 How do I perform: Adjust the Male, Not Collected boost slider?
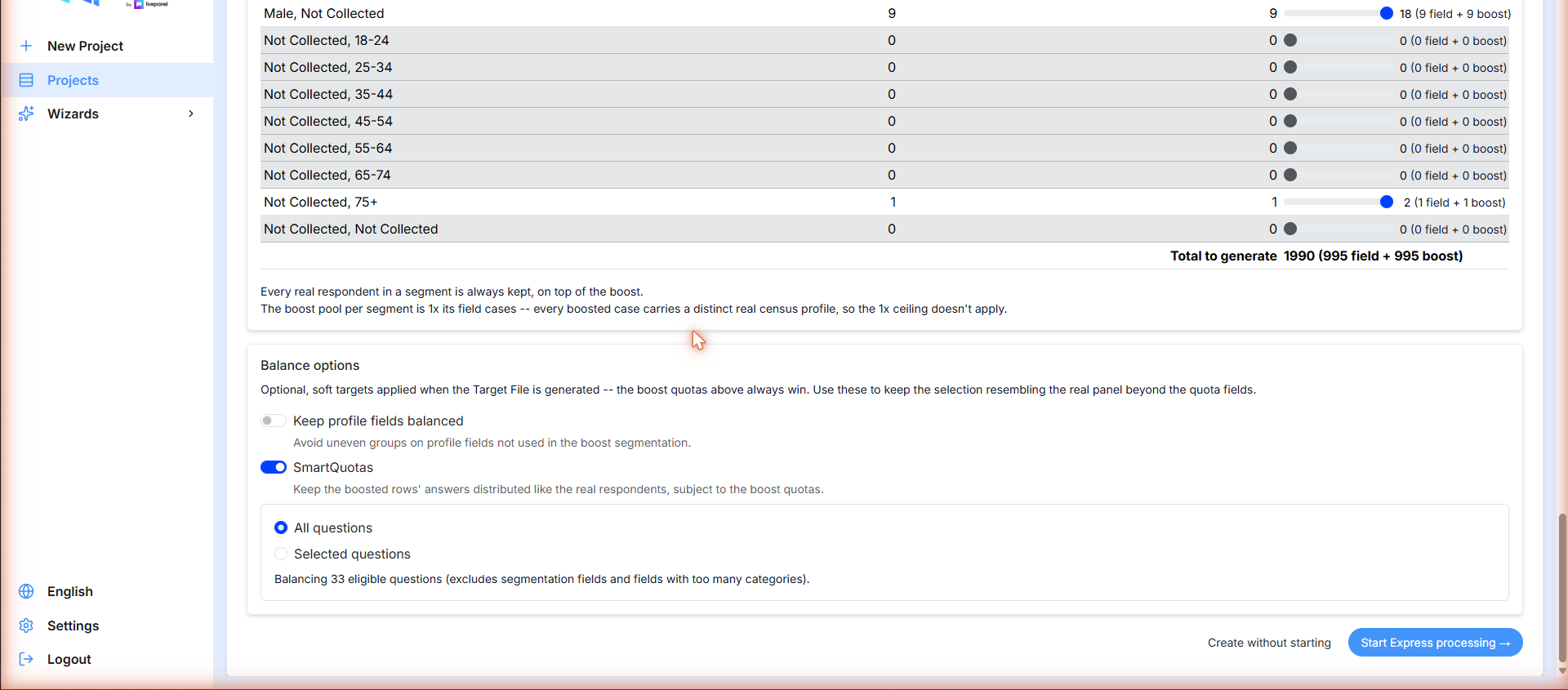click(x=1338, y=13)
